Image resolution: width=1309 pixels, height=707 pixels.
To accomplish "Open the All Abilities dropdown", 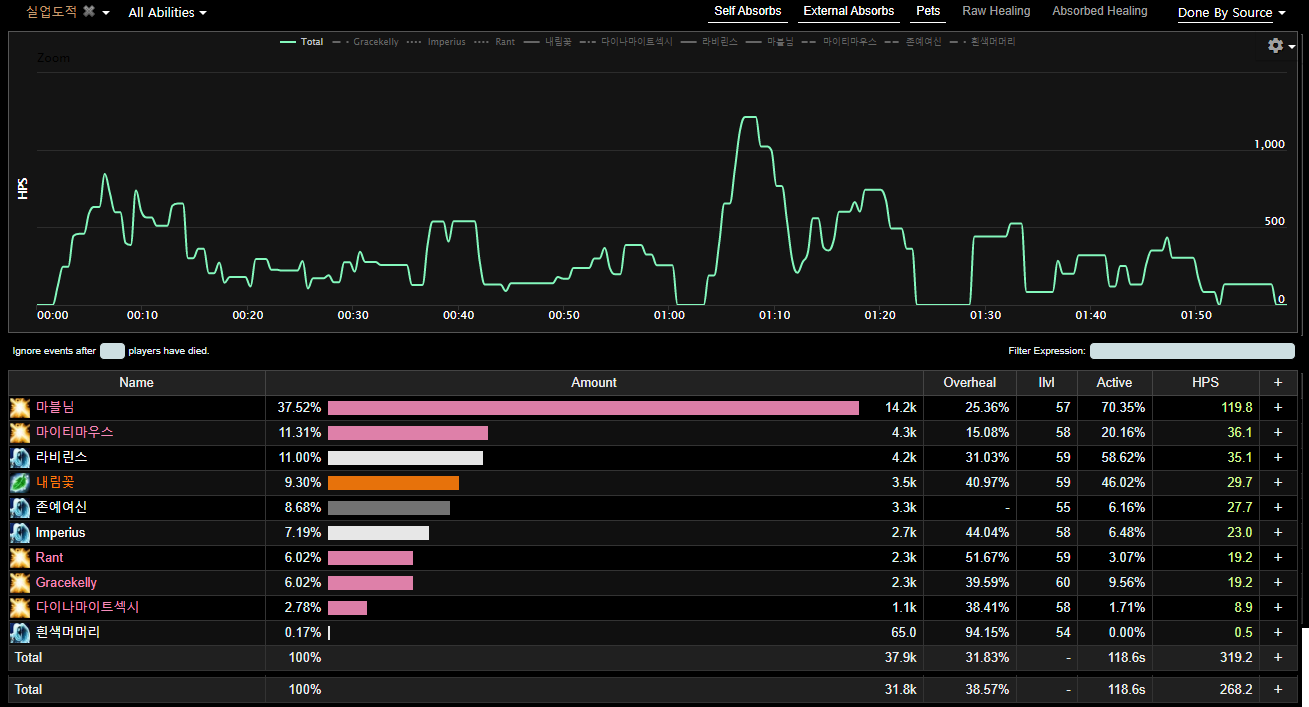I will (167, 13).
